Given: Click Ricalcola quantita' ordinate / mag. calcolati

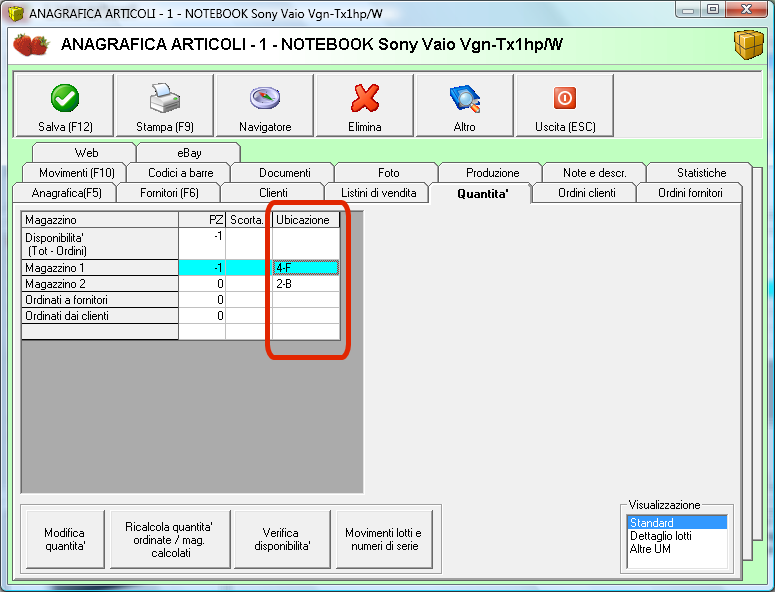Looking at the screenshot, I should [x=170, y=539].
